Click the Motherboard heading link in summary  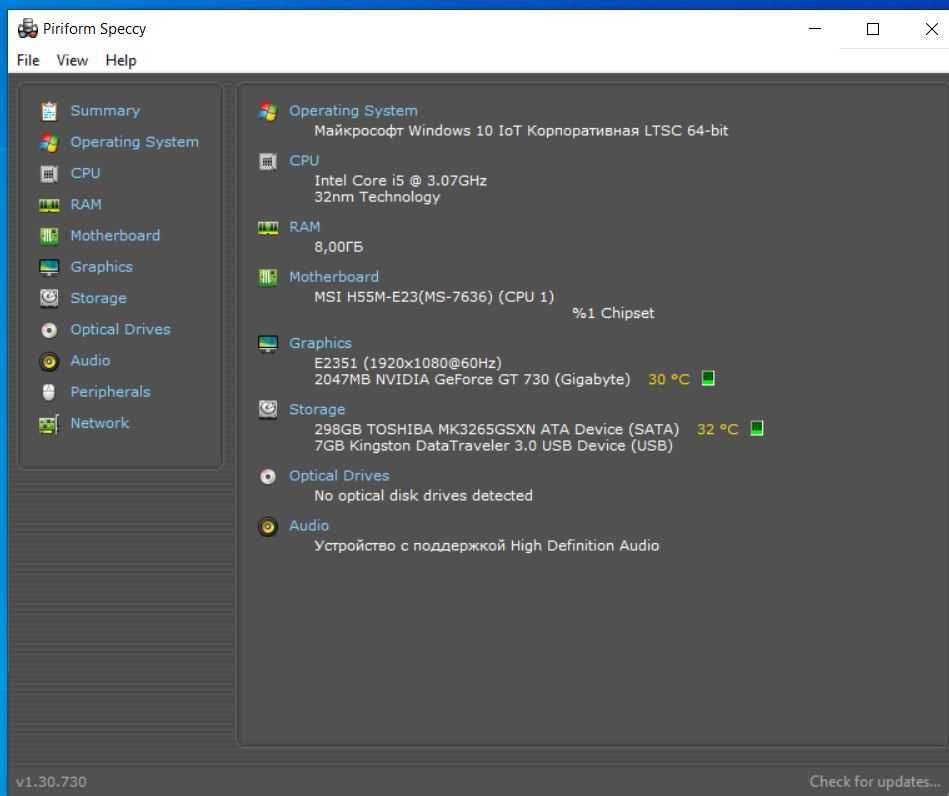point(333,277)
